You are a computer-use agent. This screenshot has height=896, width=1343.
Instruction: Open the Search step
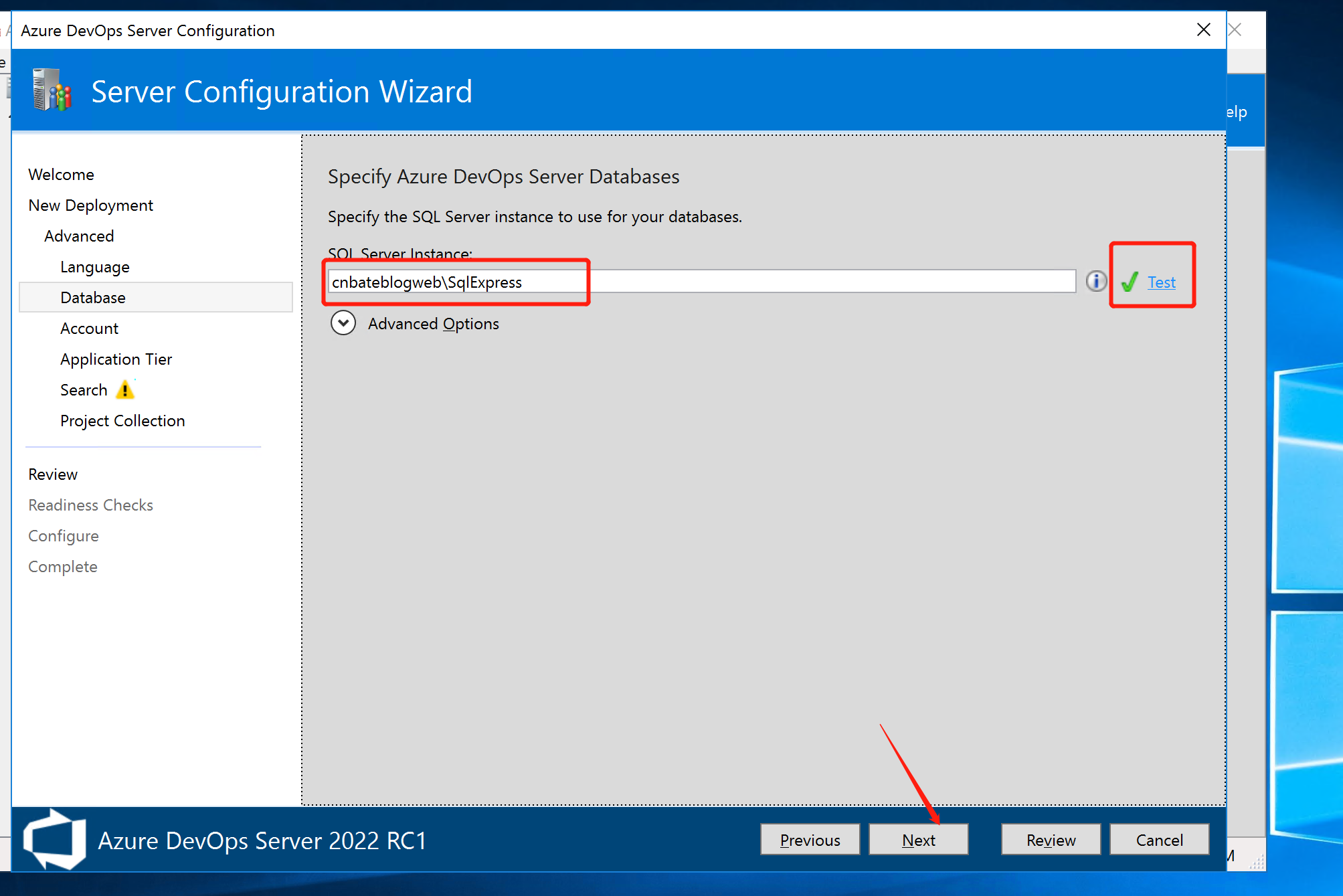(x=84, y=390)
